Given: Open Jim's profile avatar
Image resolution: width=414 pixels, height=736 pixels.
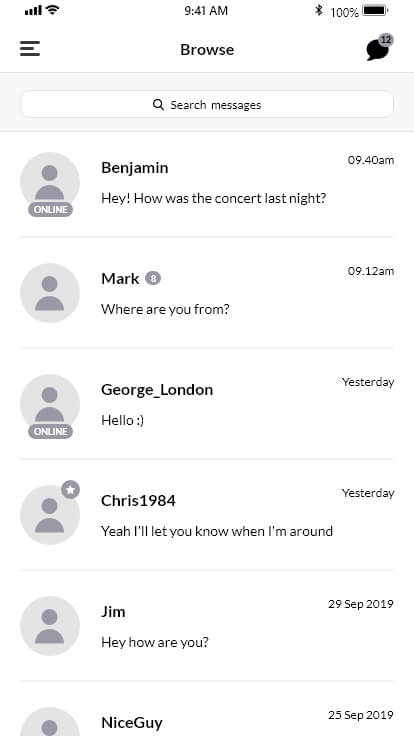Looking at the screenshot, I should [50, 626].
